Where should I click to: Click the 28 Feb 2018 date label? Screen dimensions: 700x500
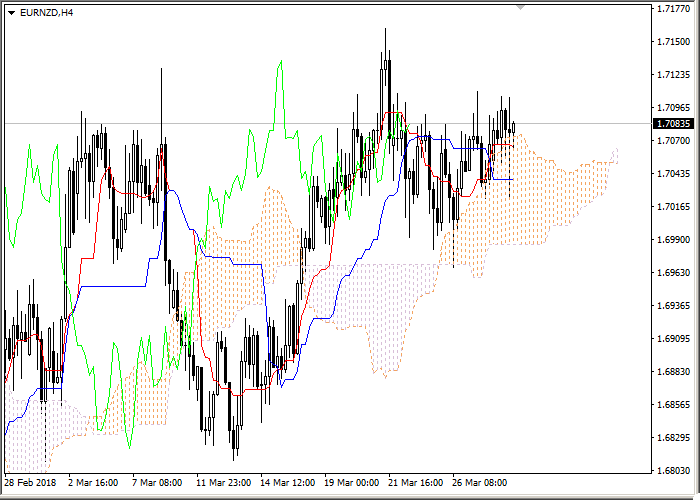(30, 483)
